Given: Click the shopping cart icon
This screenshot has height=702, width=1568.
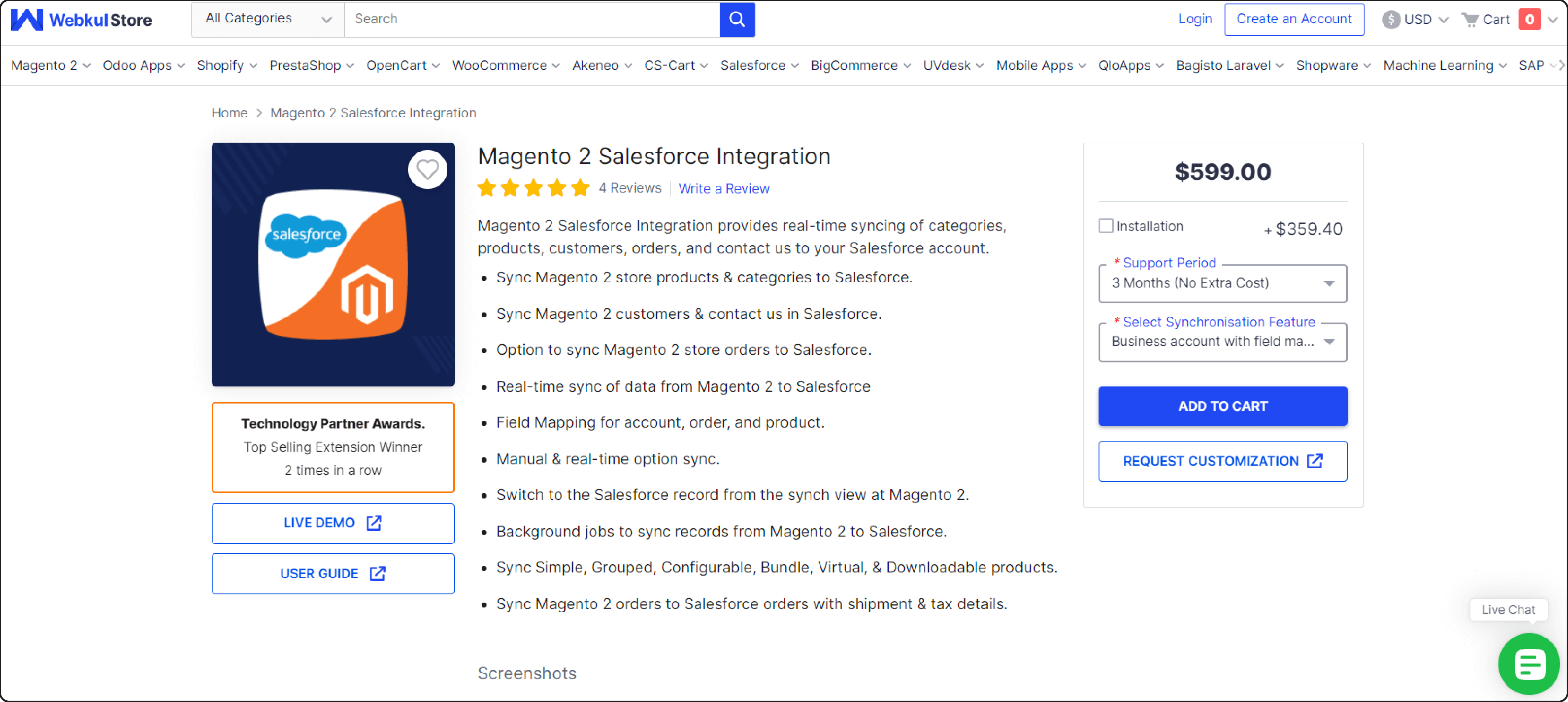Looking at the screenshot, I should (1470, 20).
